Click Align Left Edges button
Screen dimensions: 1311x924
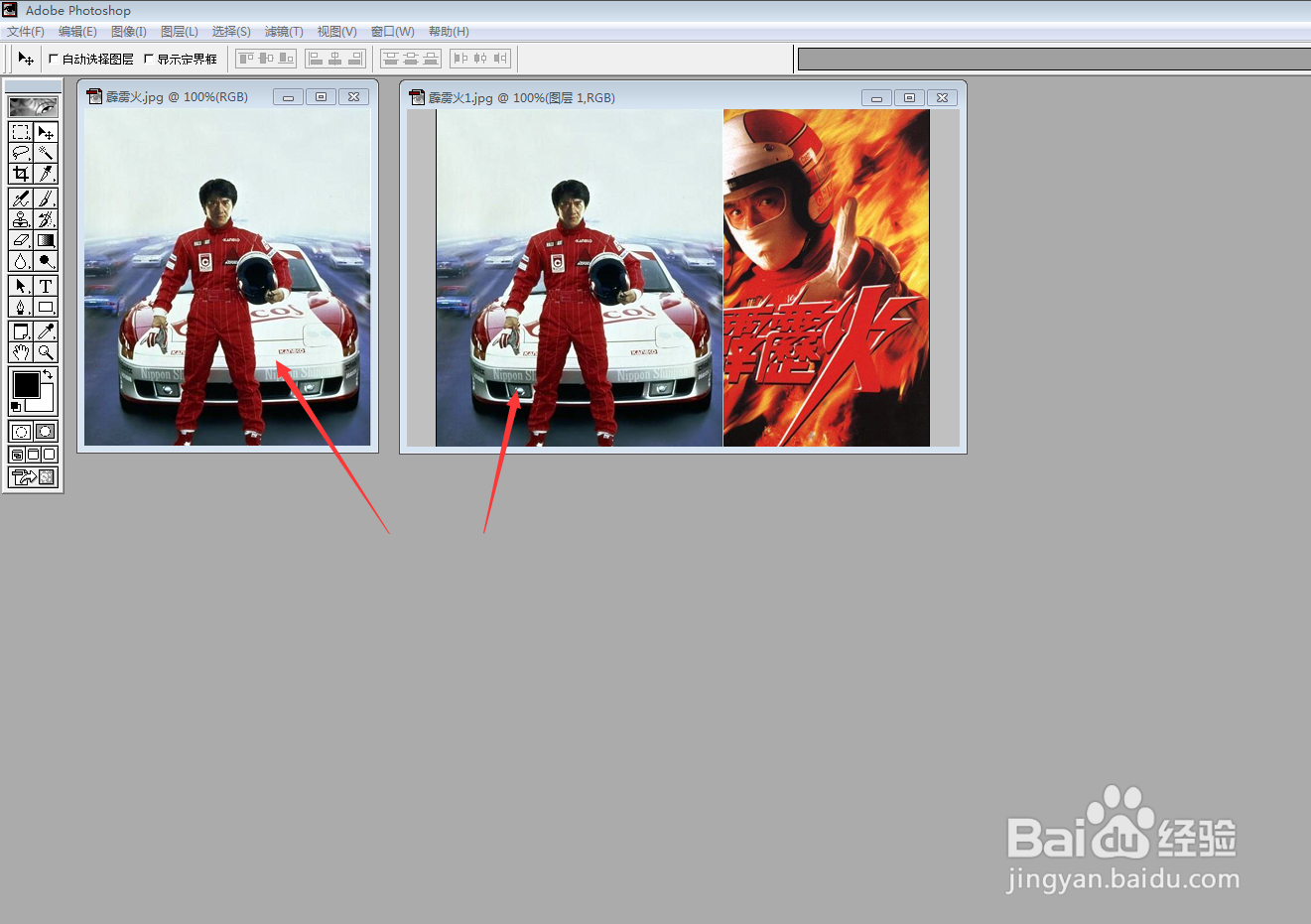(x=316, y=59)
